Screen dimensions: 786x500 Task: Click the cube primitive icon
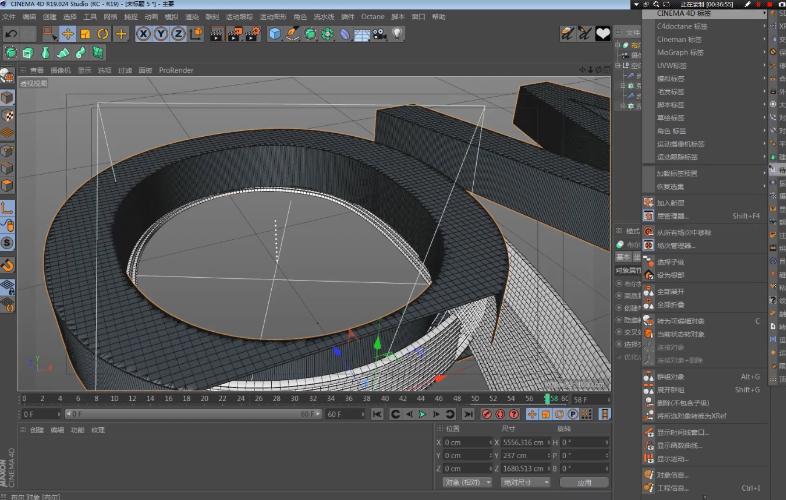coord(275,33)
